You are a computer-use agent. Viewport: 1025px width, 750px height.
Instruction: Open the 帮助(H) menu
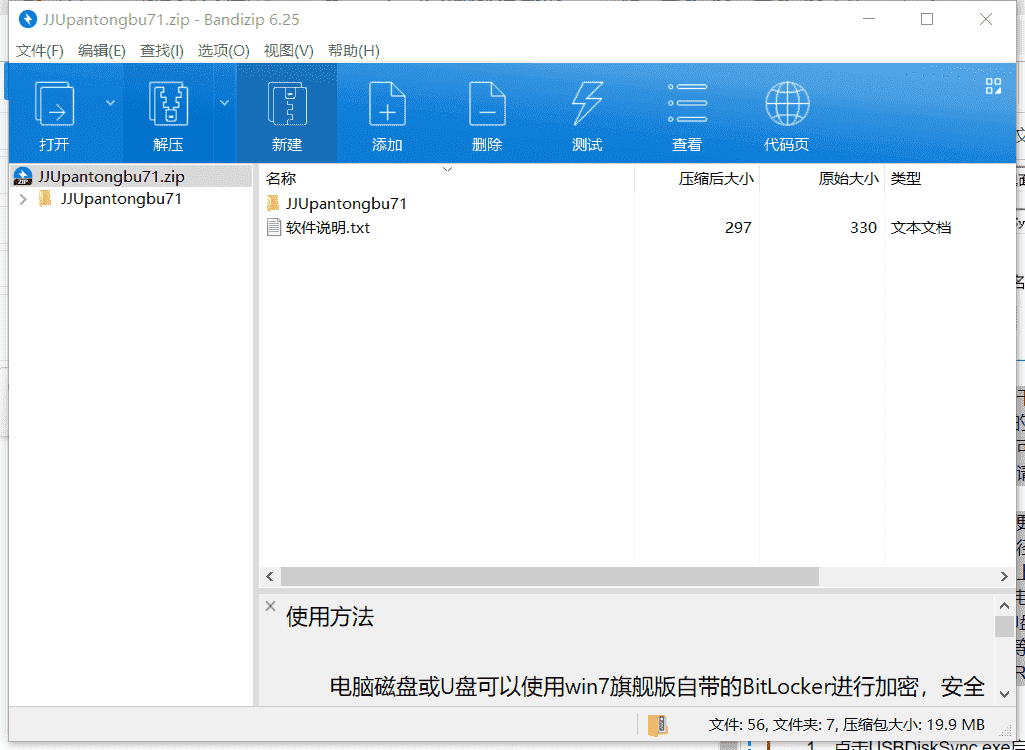pyautogui.click(x=354, y=51)
